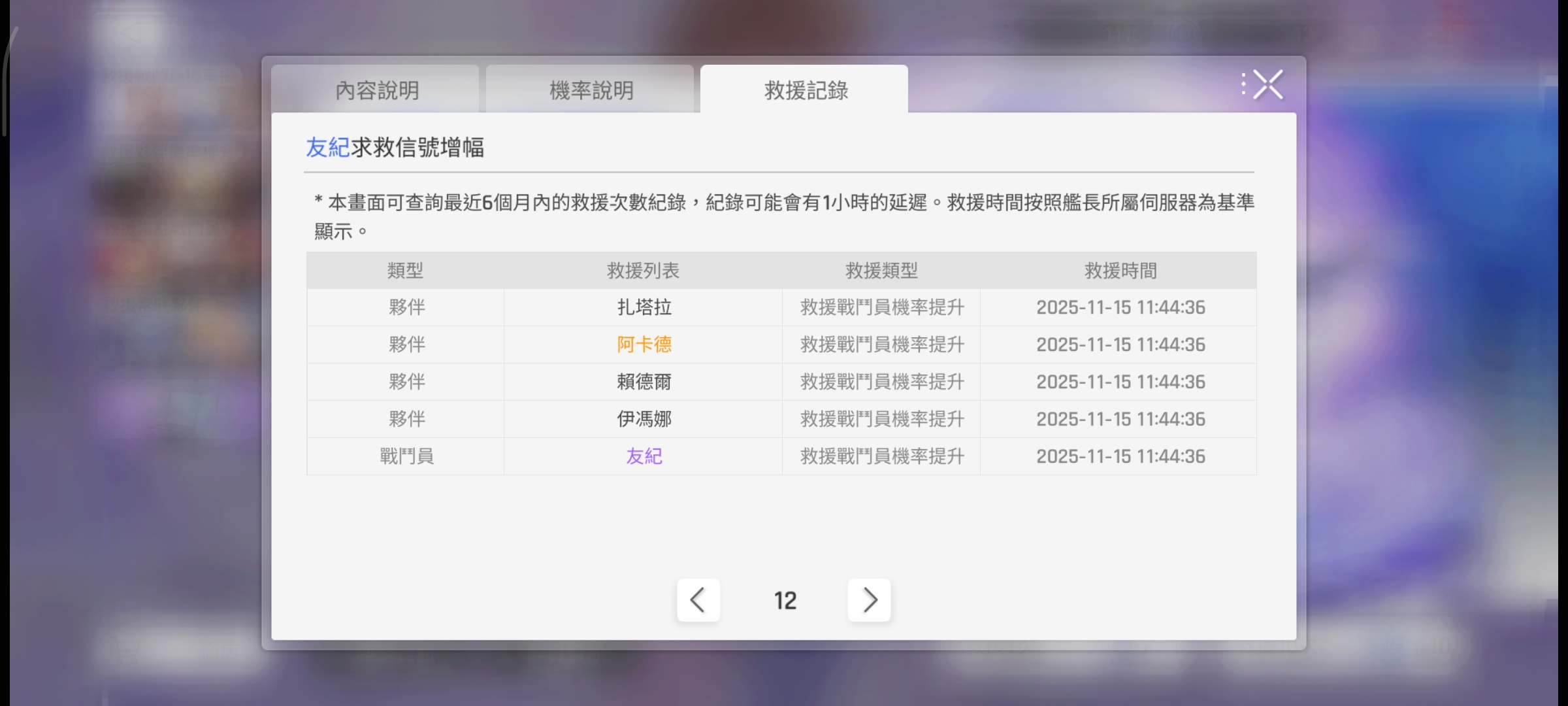Click the orange 阿卡德 entry
This screenshot has width=1568, height=706.
pos(644,345)
